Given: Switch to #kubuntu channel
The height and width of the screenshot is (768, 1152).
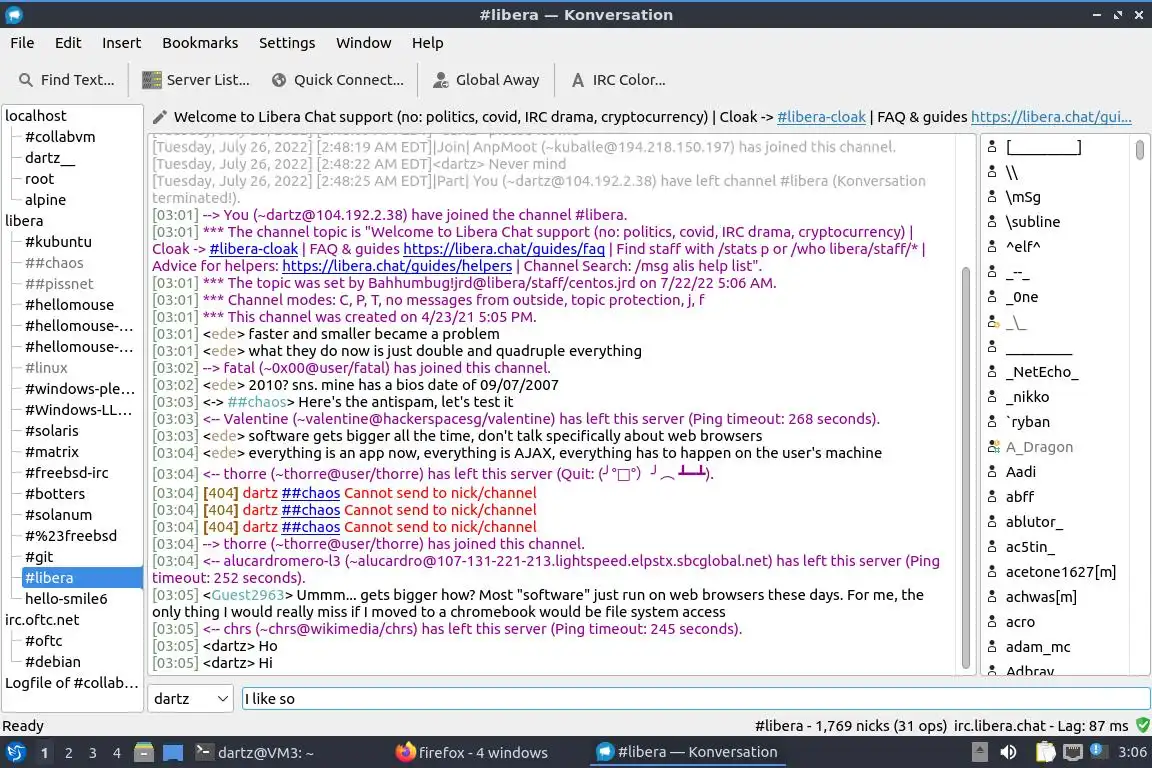Looking at the screenshot, I should coord(58,242).
